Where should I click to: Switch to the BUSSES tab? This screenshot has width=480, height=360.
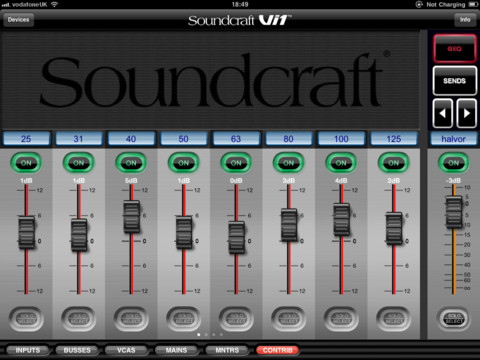(77, 350)
